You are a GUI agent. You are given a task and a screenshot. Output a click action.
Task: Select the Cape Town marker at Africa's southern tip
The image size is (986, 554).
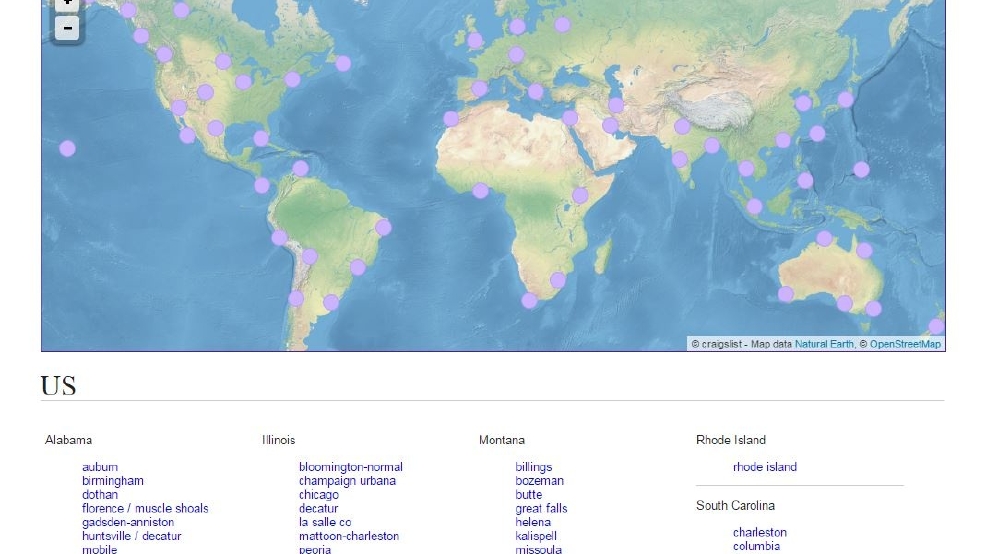click(529, 301)
